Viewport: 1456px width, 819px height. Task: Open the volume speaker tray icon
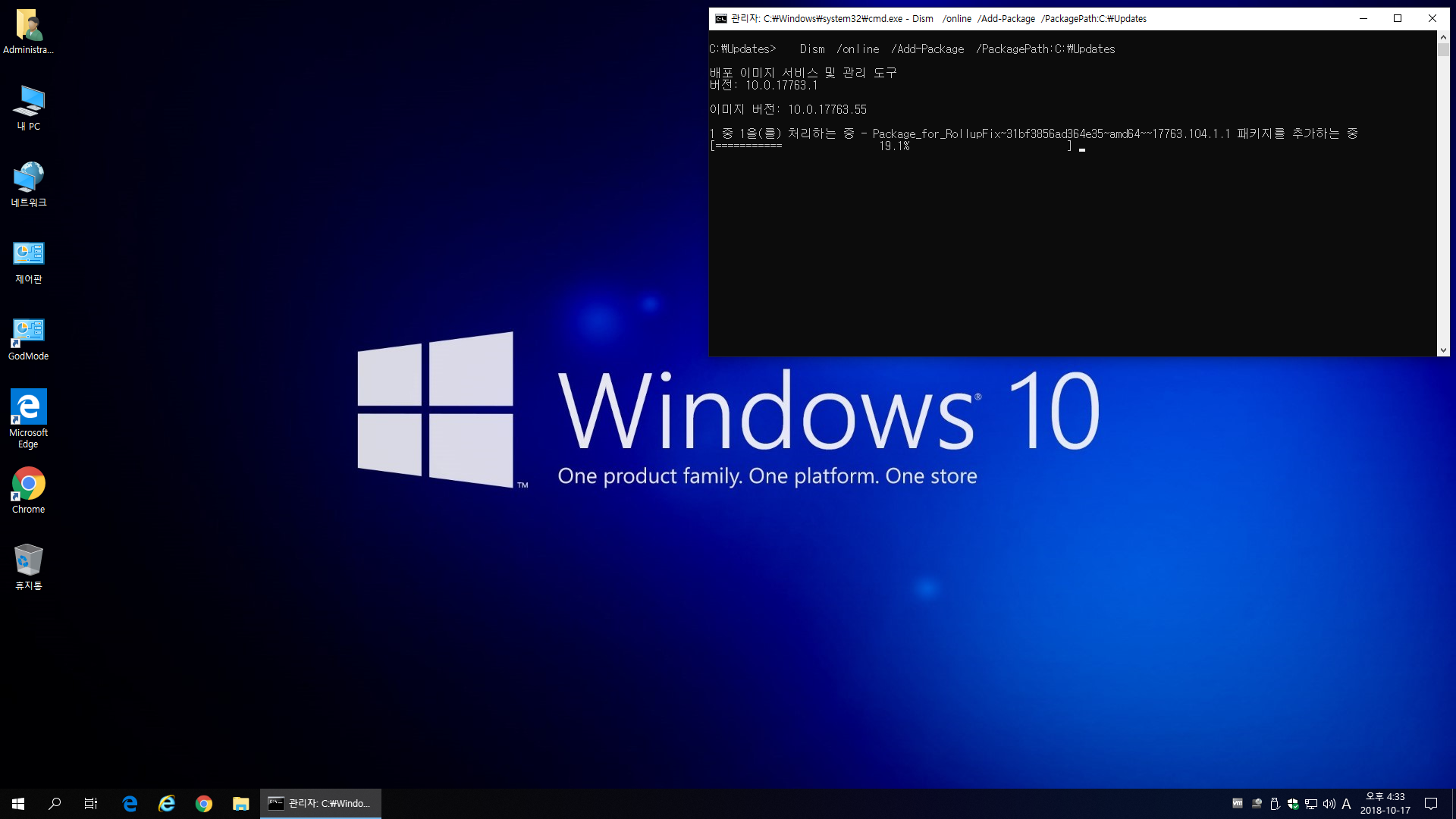[x=1329, y=804]
